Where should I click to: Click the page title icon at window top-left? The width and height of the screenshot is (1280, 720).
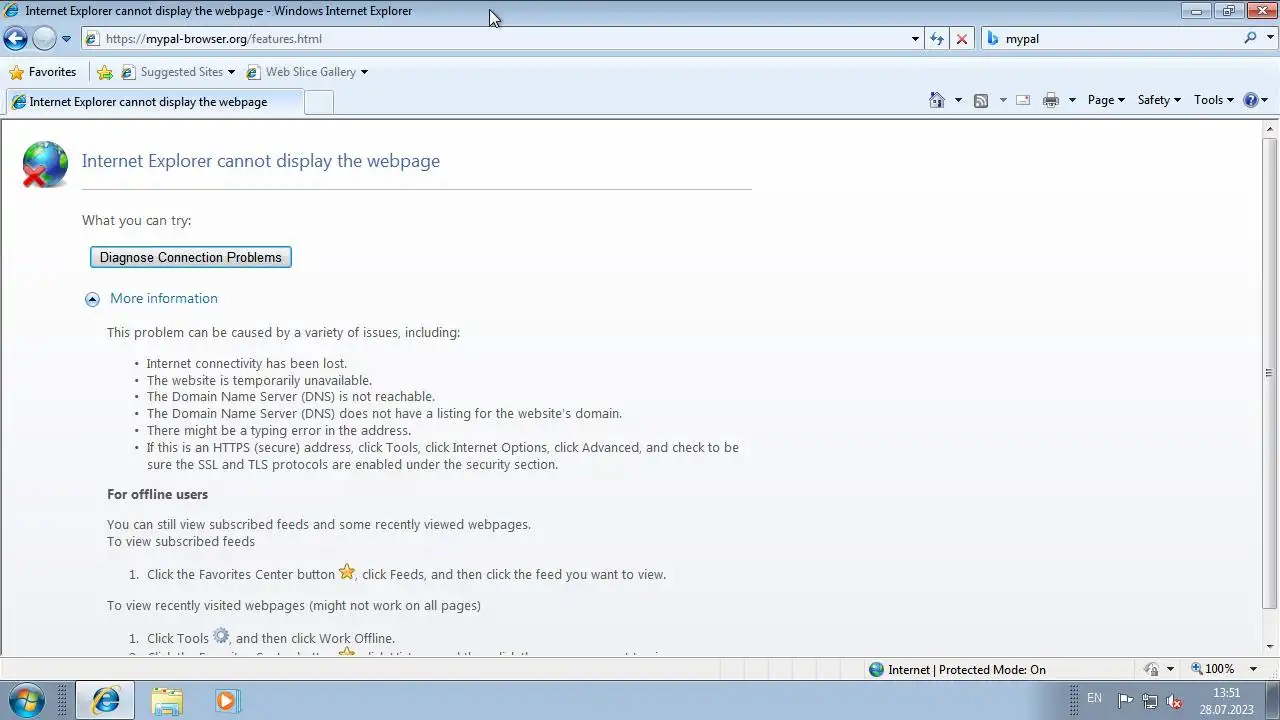click(11, 11)
